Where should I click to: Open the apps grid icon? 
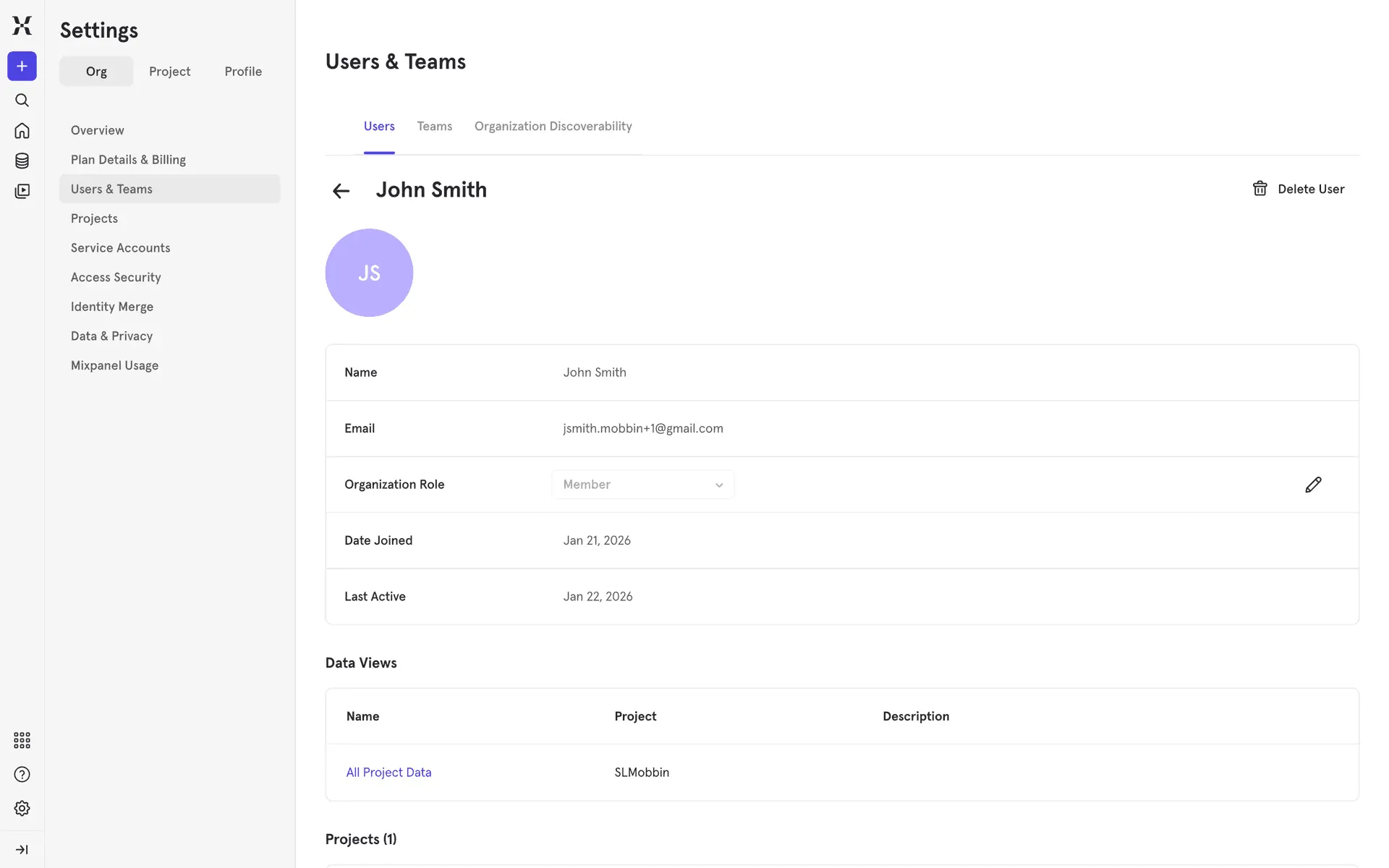22,740
